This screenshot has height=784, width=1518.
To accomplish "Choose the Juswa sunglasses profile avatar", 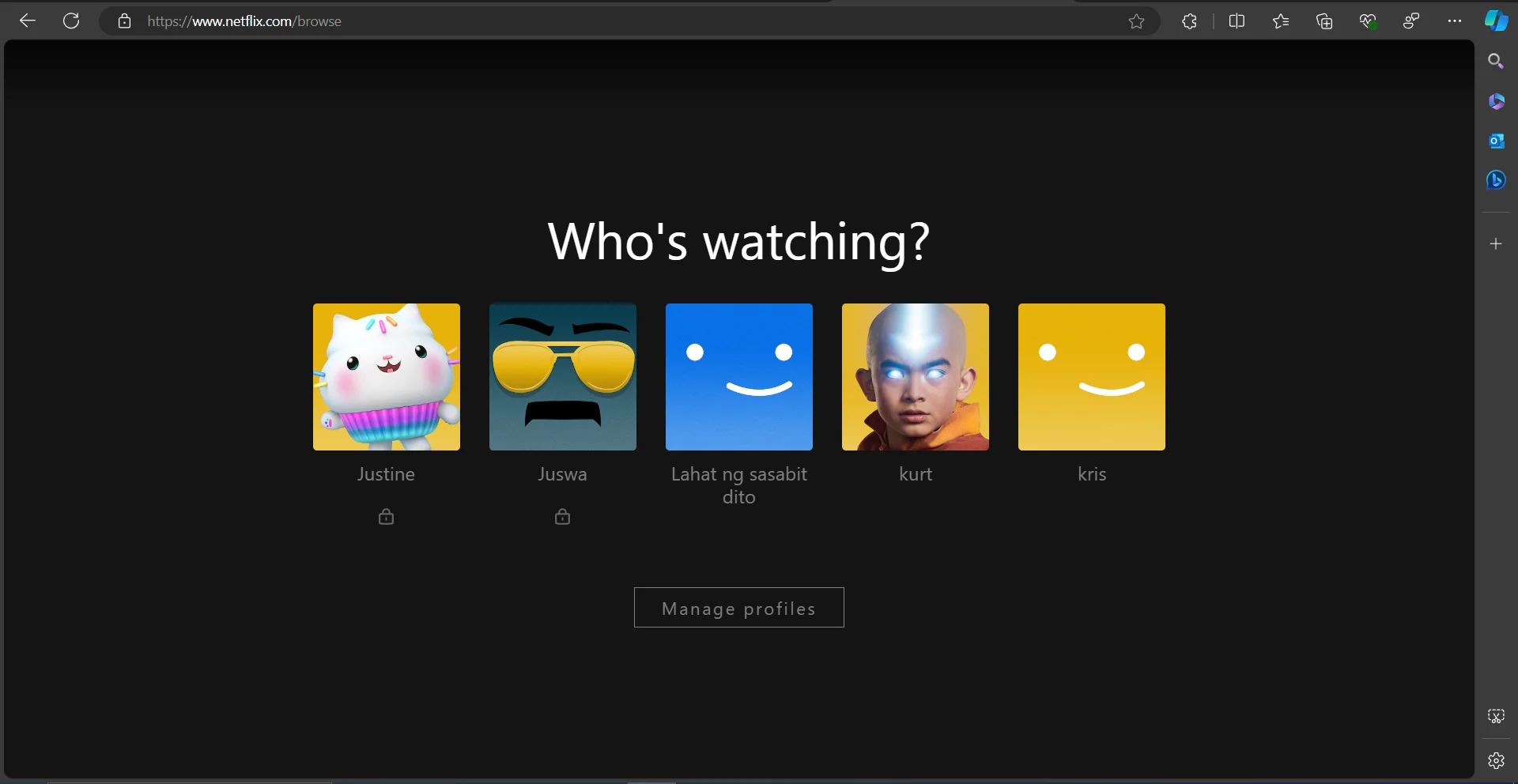I will 562,377.
